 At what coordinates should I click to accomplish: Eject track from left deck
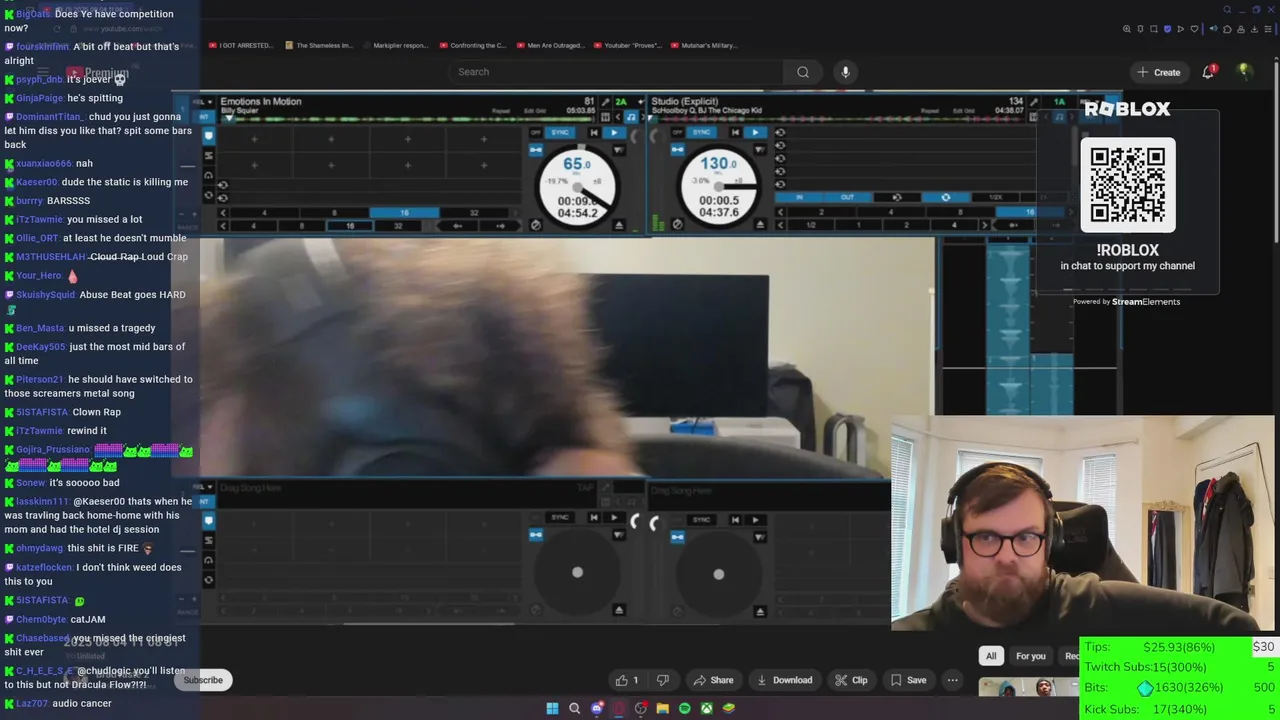(x=618, y=225)
